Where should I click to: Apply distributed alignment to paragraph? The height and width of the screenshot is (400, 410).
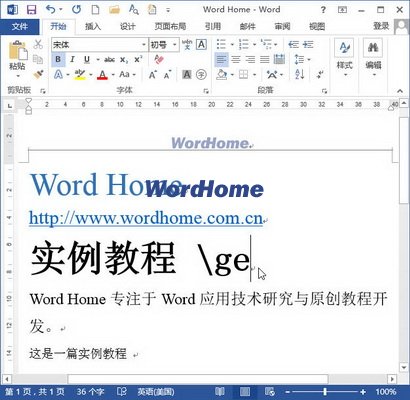279,60
